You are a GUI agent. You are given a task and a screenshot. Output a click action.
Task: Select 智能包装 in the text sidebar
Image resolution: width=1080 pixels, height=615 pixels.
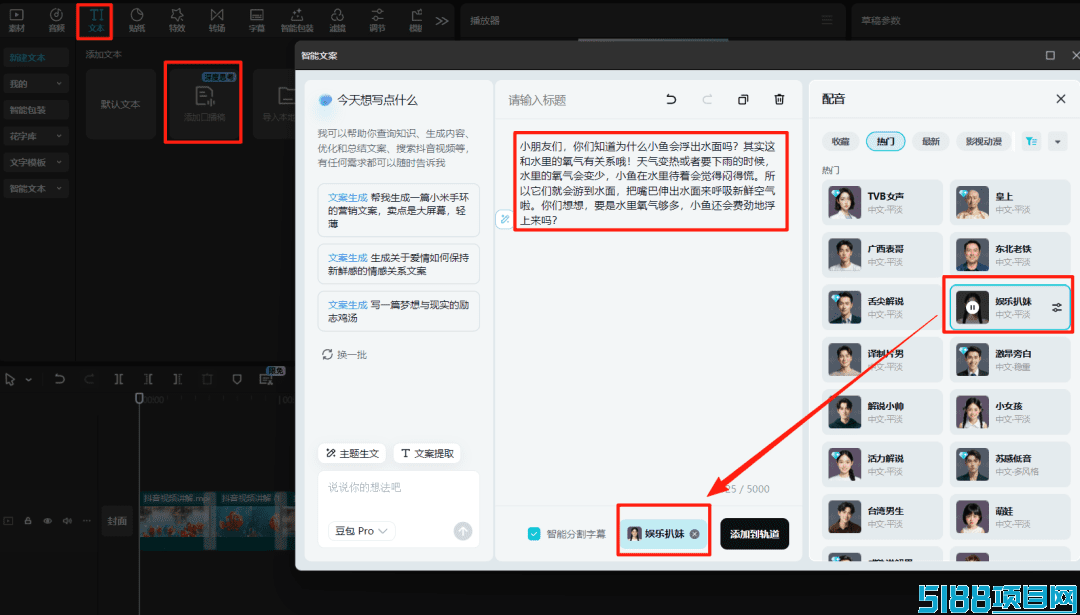(x=36, y=110)
